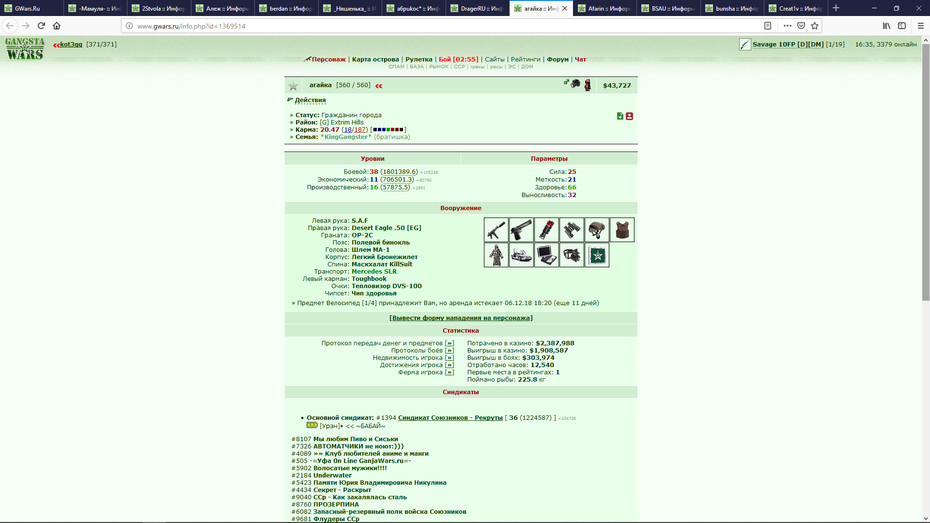Click positive karma count 18

[x=348, y=129]
